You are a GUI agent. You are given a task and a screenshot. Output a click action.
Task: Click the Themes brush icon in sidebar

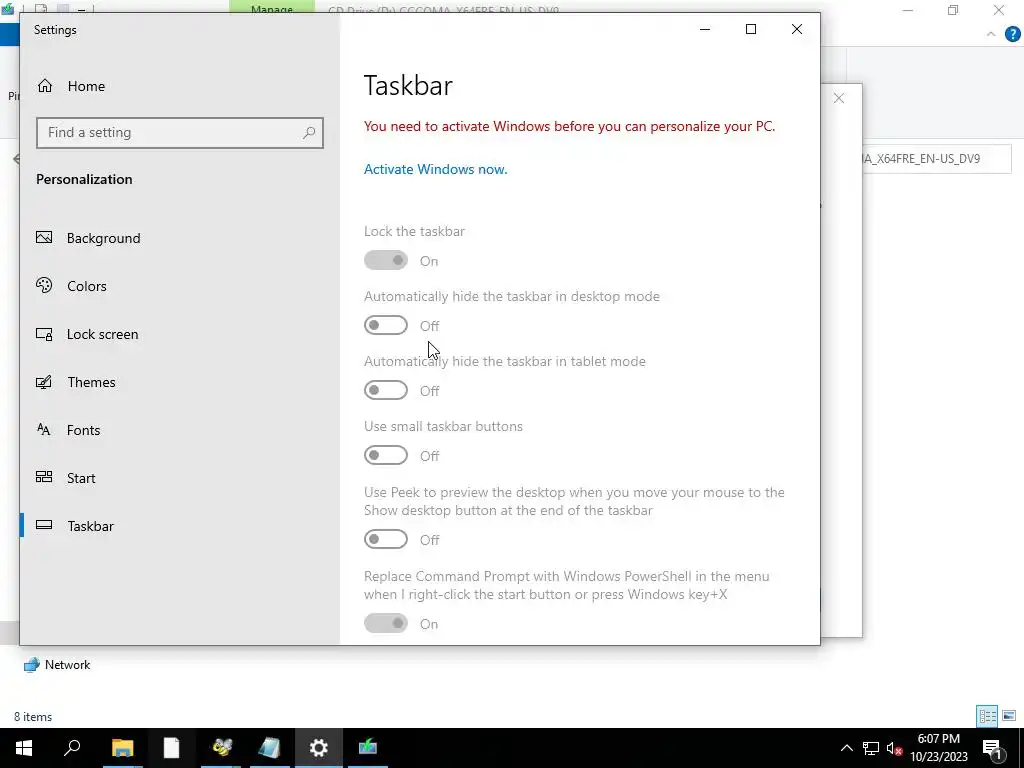point(44,382)
